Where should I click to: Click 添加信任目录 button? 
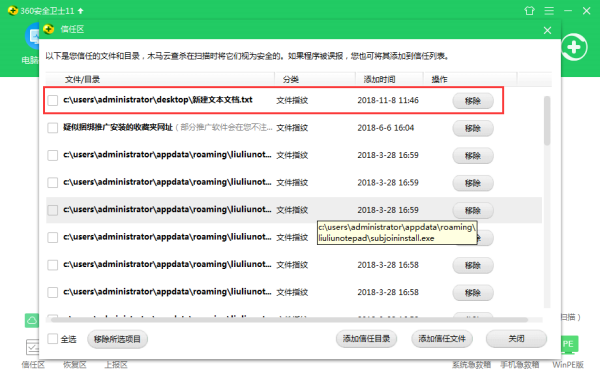(x=366, y=339)
